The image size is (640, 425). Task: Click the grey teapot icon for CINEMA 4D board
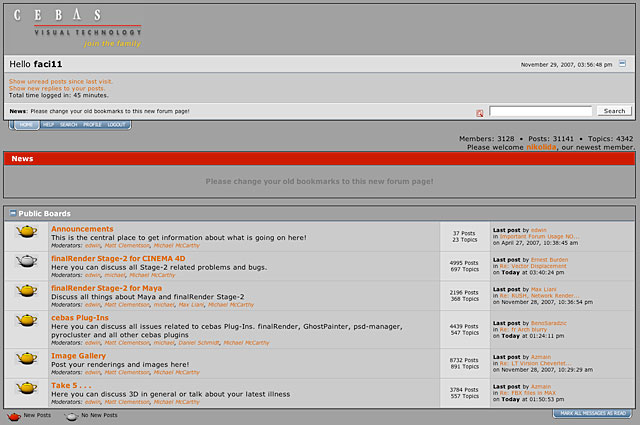[27, 261]
